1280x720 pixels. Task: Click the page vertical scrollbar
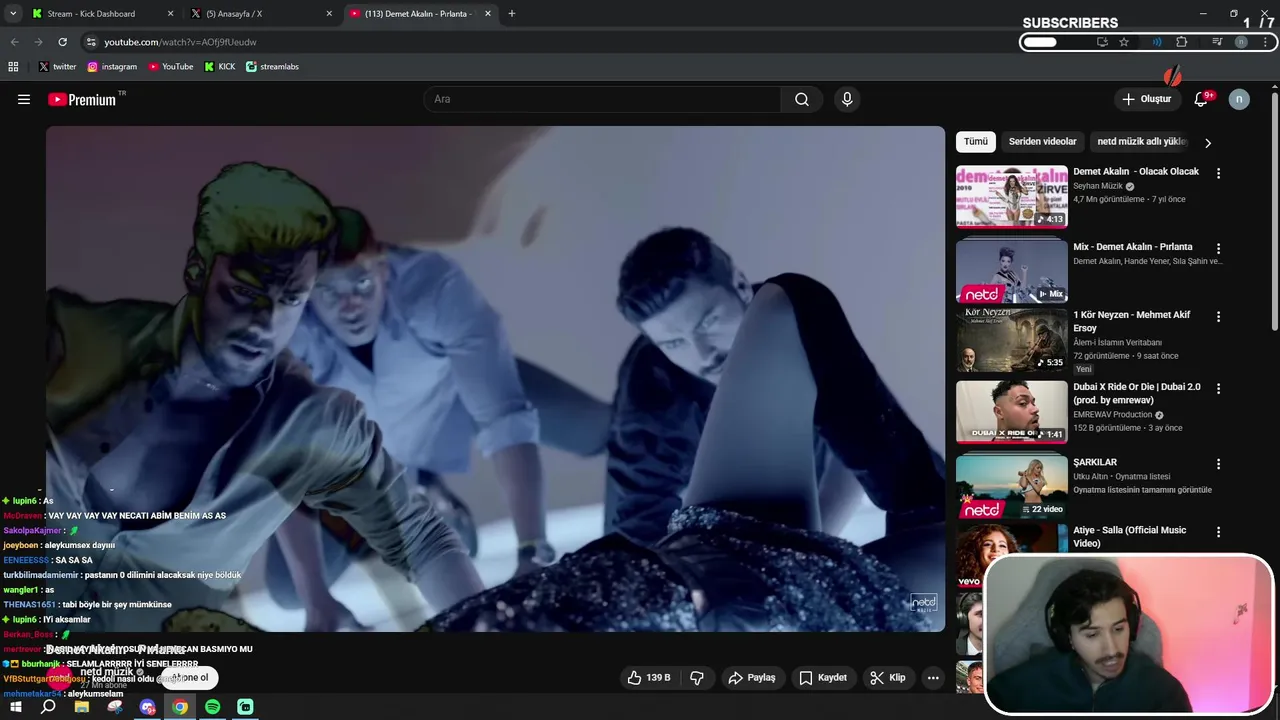1274,210
